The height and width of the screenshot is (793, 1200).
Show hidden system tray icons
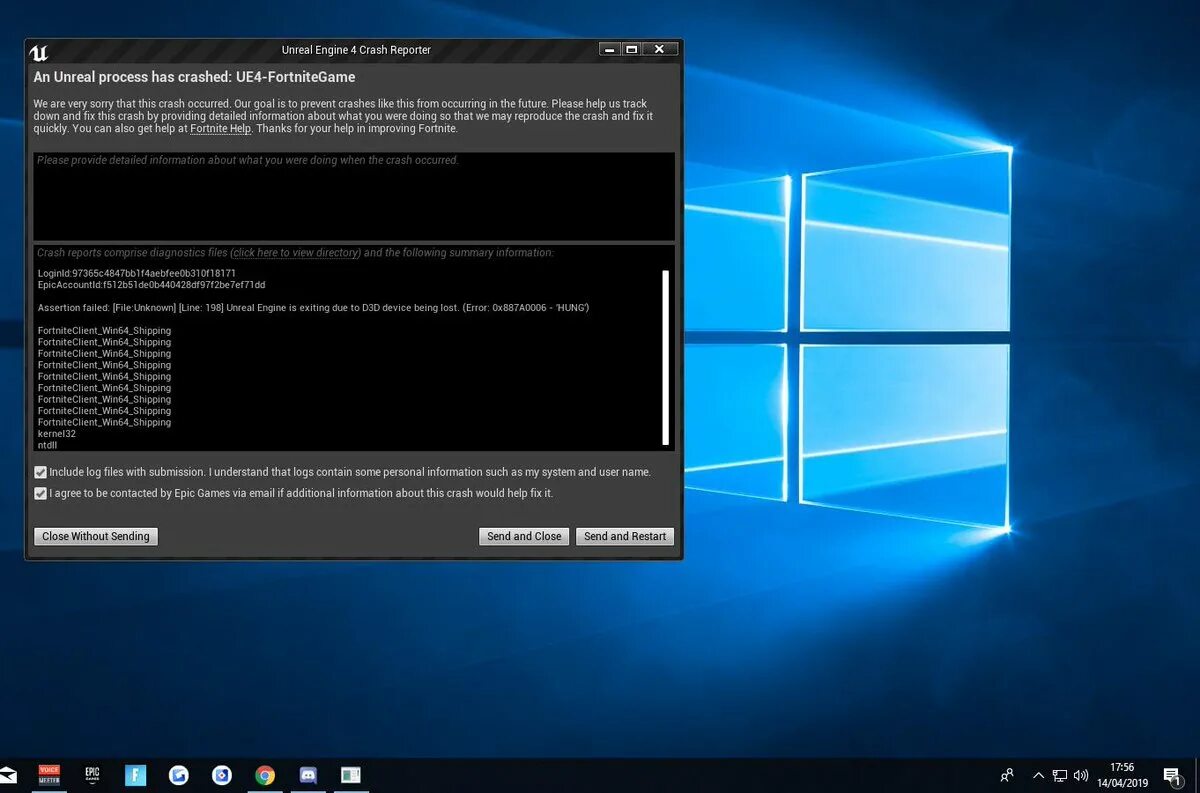pyautogui.click(x=1038, y=775)
